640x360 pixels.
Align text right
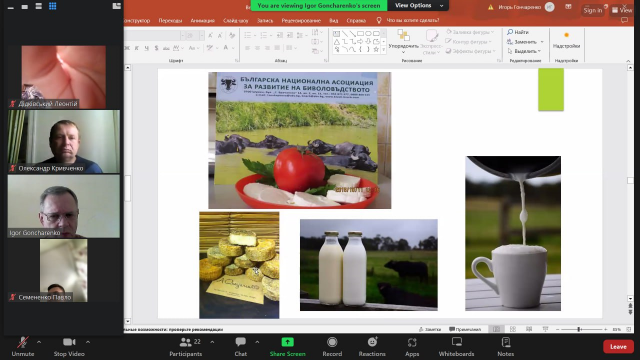pyautogui.click(x=267, y=48)
